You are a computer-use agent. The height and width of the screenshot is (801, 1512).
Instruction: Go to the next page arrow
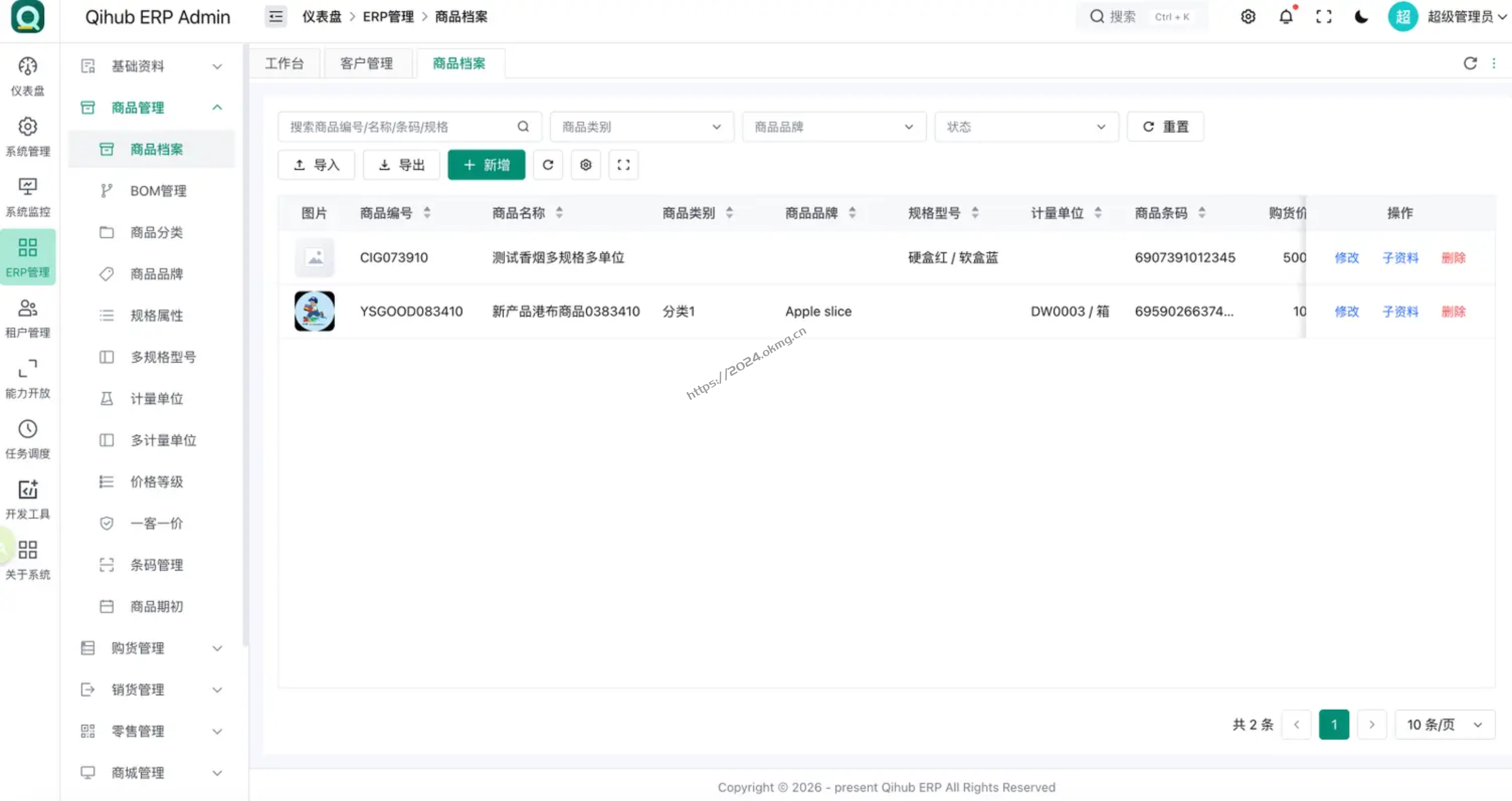[1372, 724]
